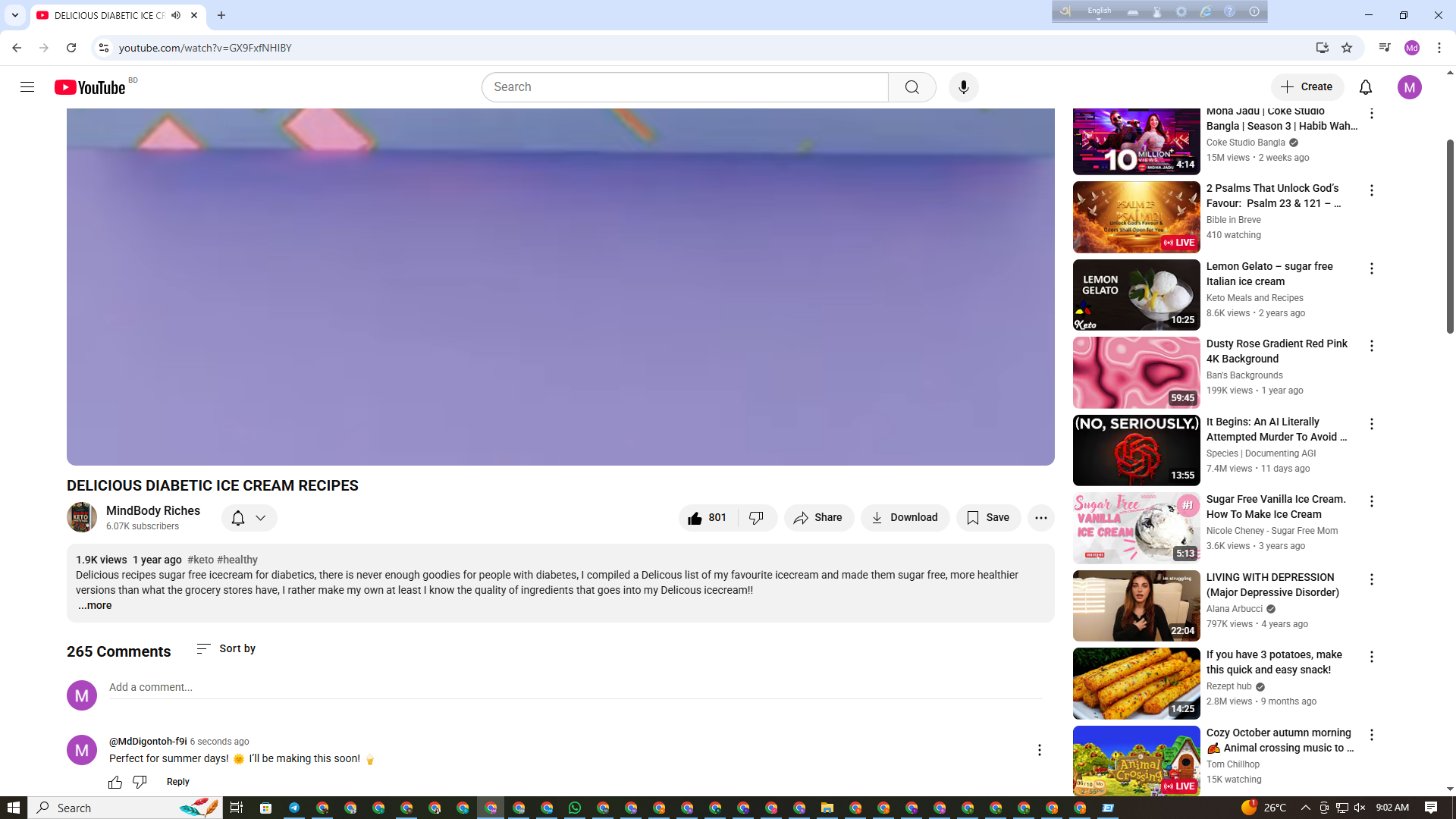Click Reply under the comment
The width and height of the screenshot is (1456, 819).
(177, 782)
